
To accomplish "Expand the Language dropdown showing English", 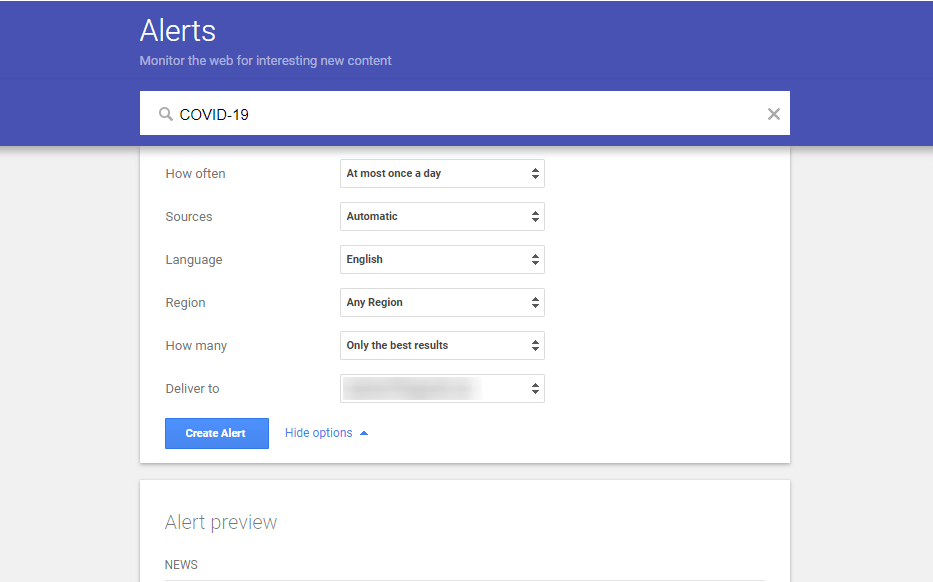I will [442, 260].
